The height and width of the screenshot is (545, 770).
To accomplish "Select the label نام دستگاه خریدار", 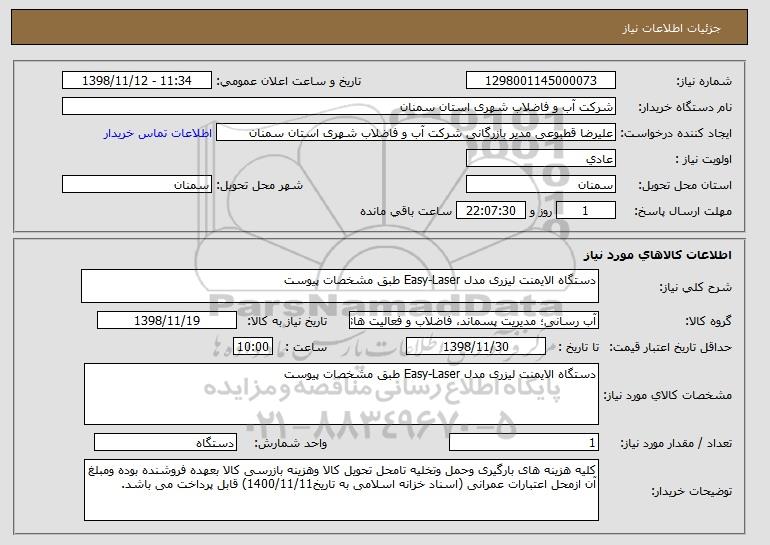I will (685, 107).
